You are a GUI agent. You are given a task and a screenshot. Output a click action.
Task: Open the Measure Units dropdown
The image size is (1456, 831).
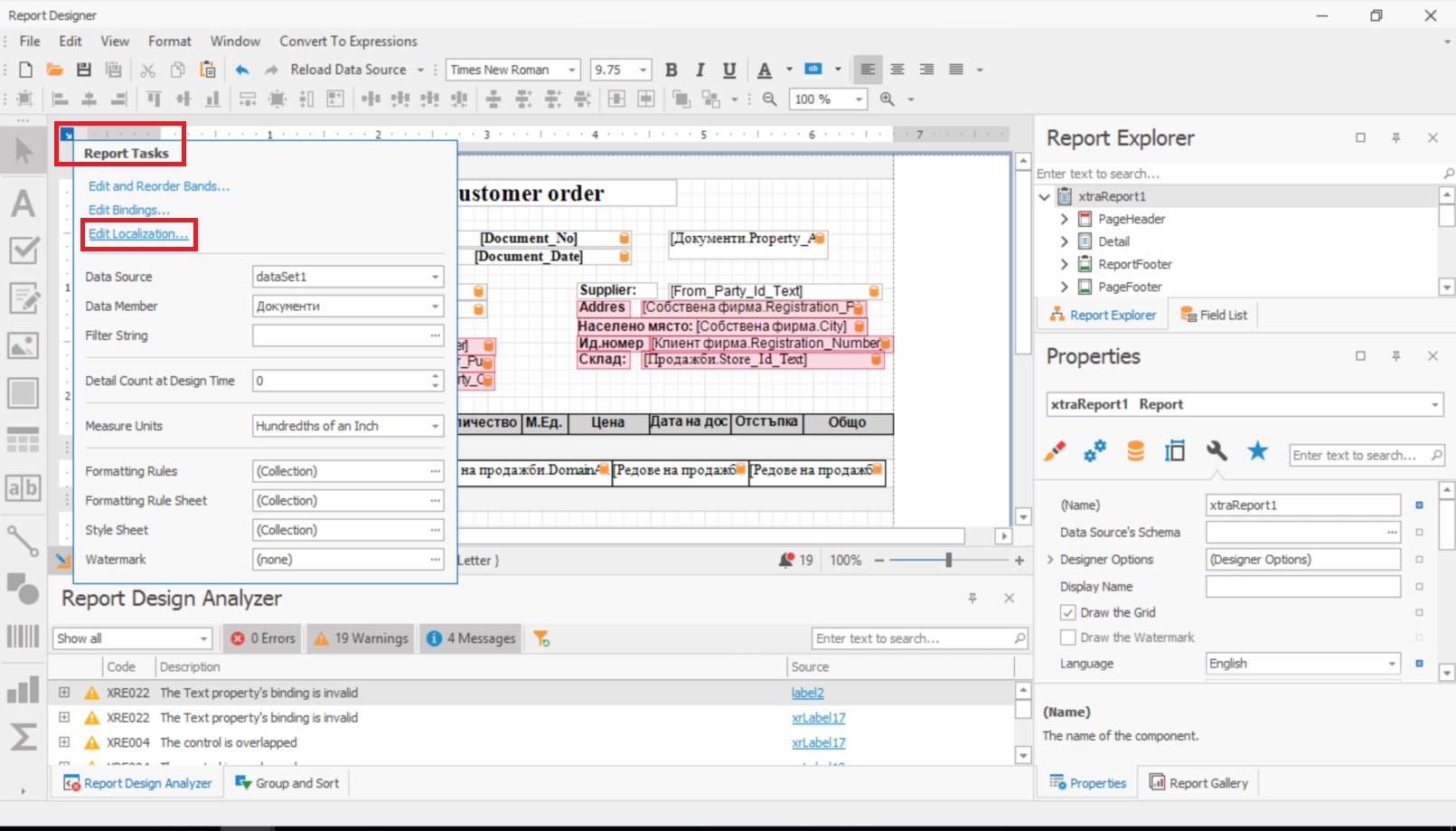tap(435, 426)
